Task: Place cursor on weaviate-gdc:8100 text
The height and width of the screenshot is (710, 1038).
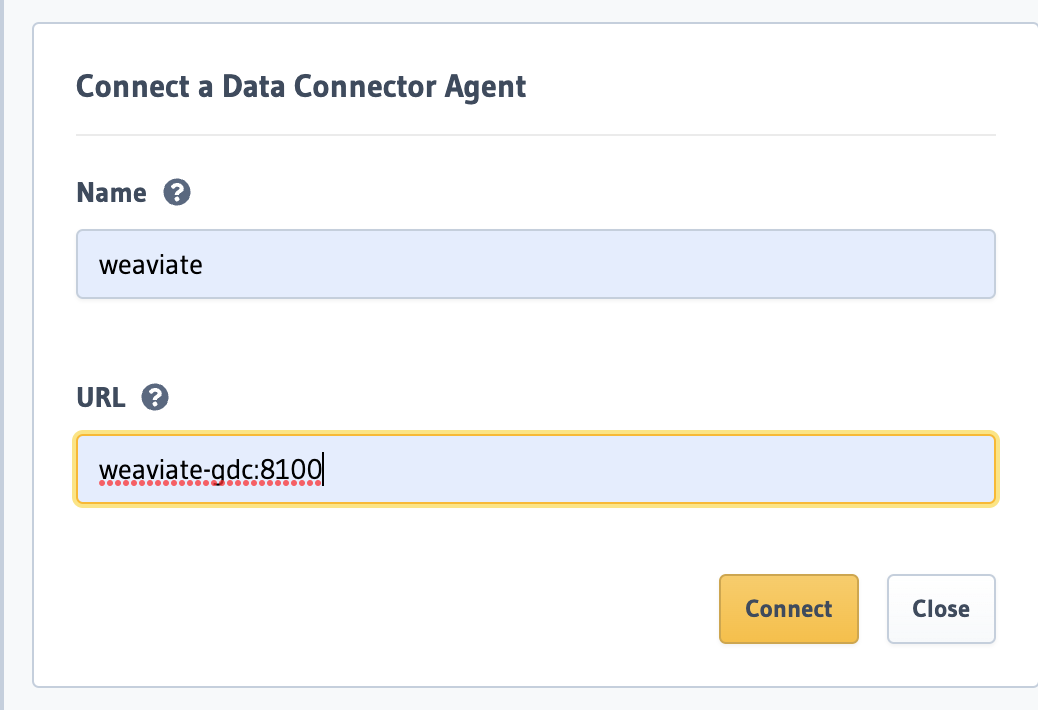Action: coord(211,470)
